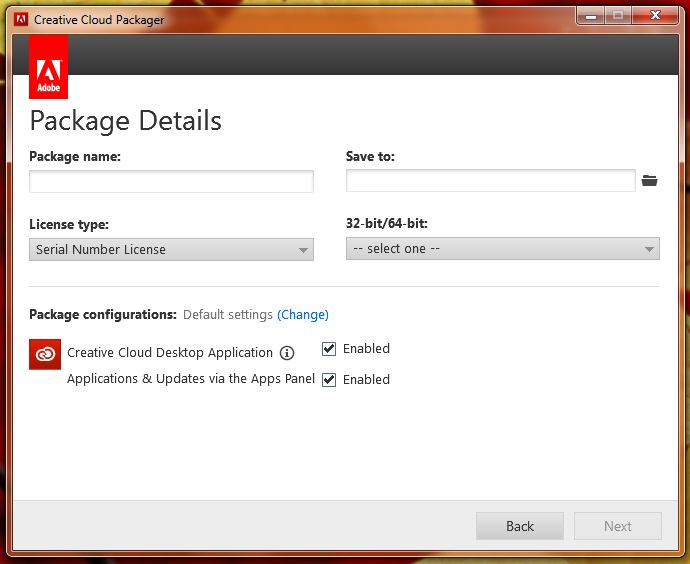
Task: Click the Adobe title bar icon
Action: (21, 19)
